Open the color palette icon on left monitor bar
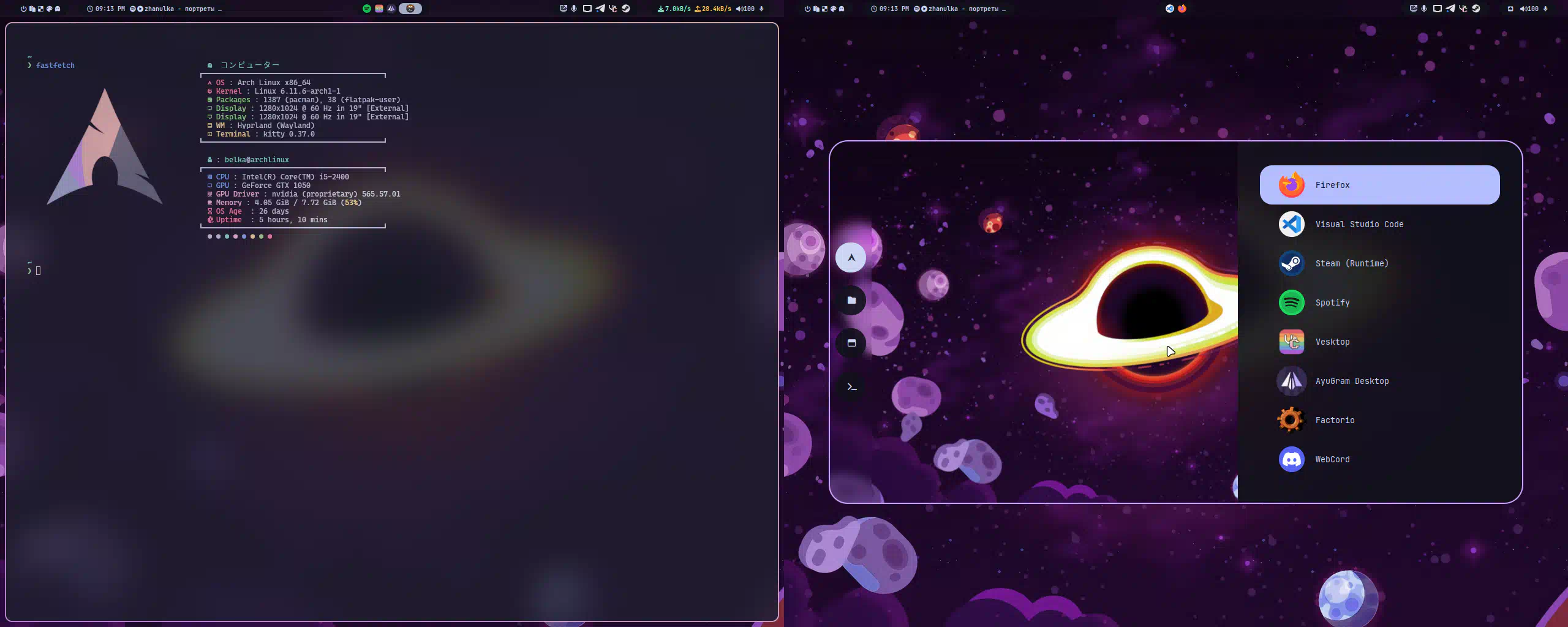The height and width of the screenshot is (627, 1568). [x=49, y=9]
